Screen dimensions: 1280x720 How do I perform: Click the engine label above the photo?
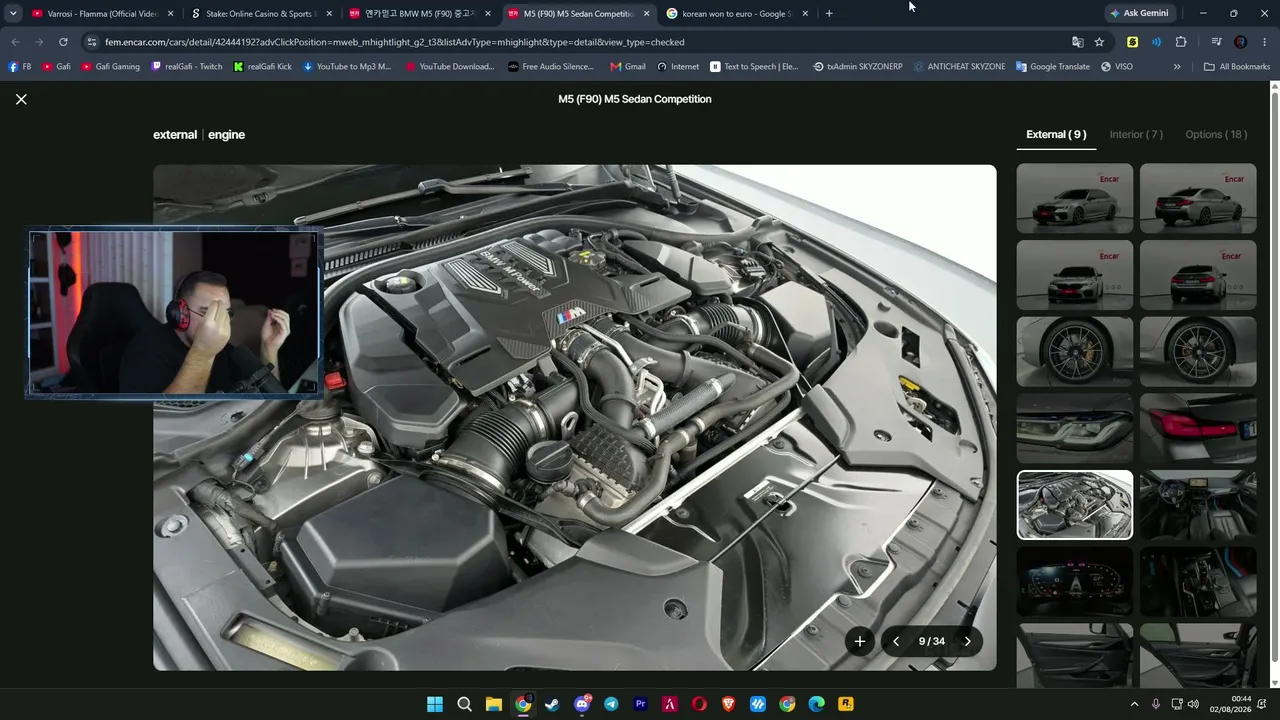point(226,135)
